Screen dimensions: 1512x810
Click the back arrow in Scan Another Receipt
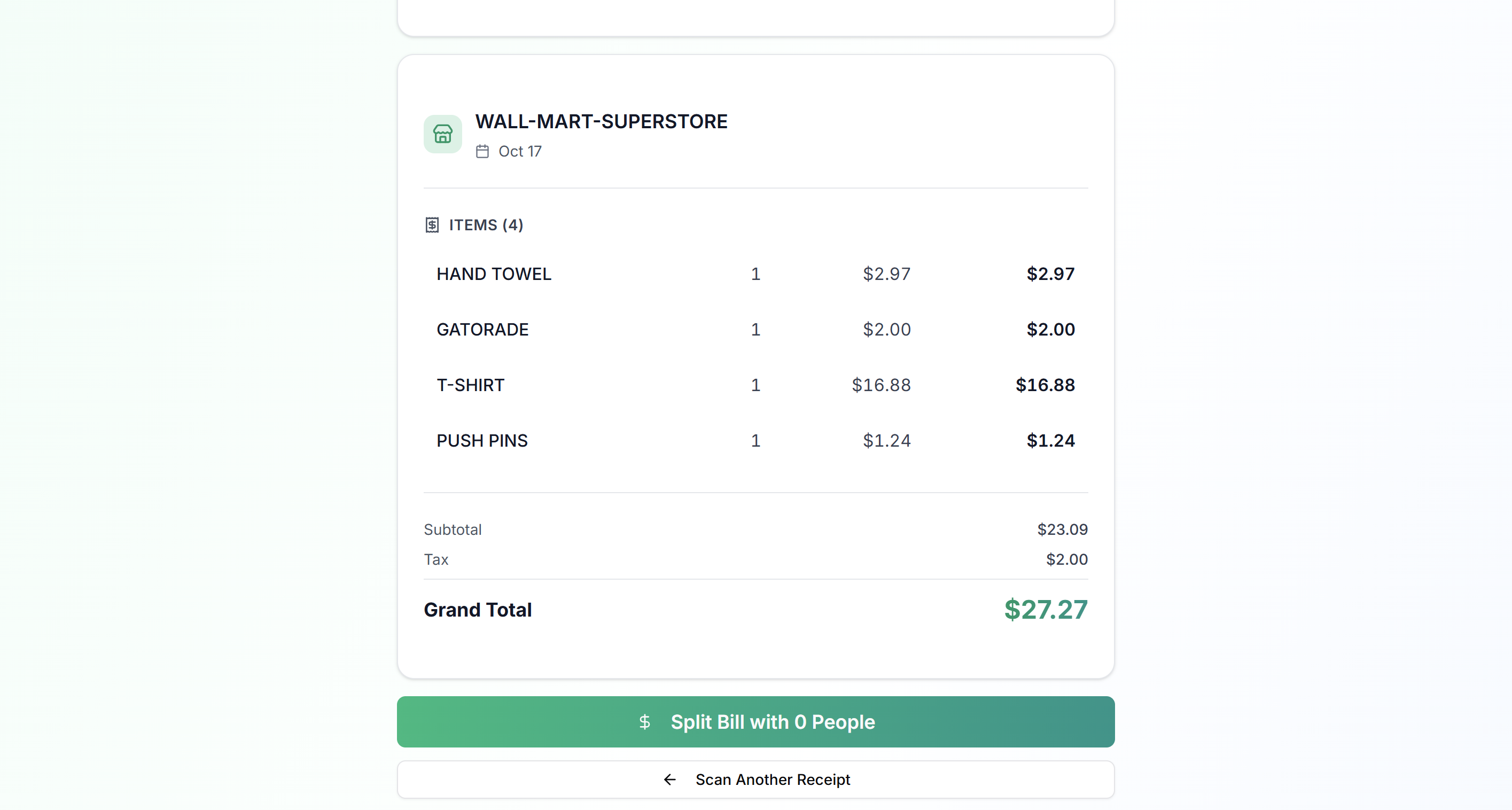point(669,780)
